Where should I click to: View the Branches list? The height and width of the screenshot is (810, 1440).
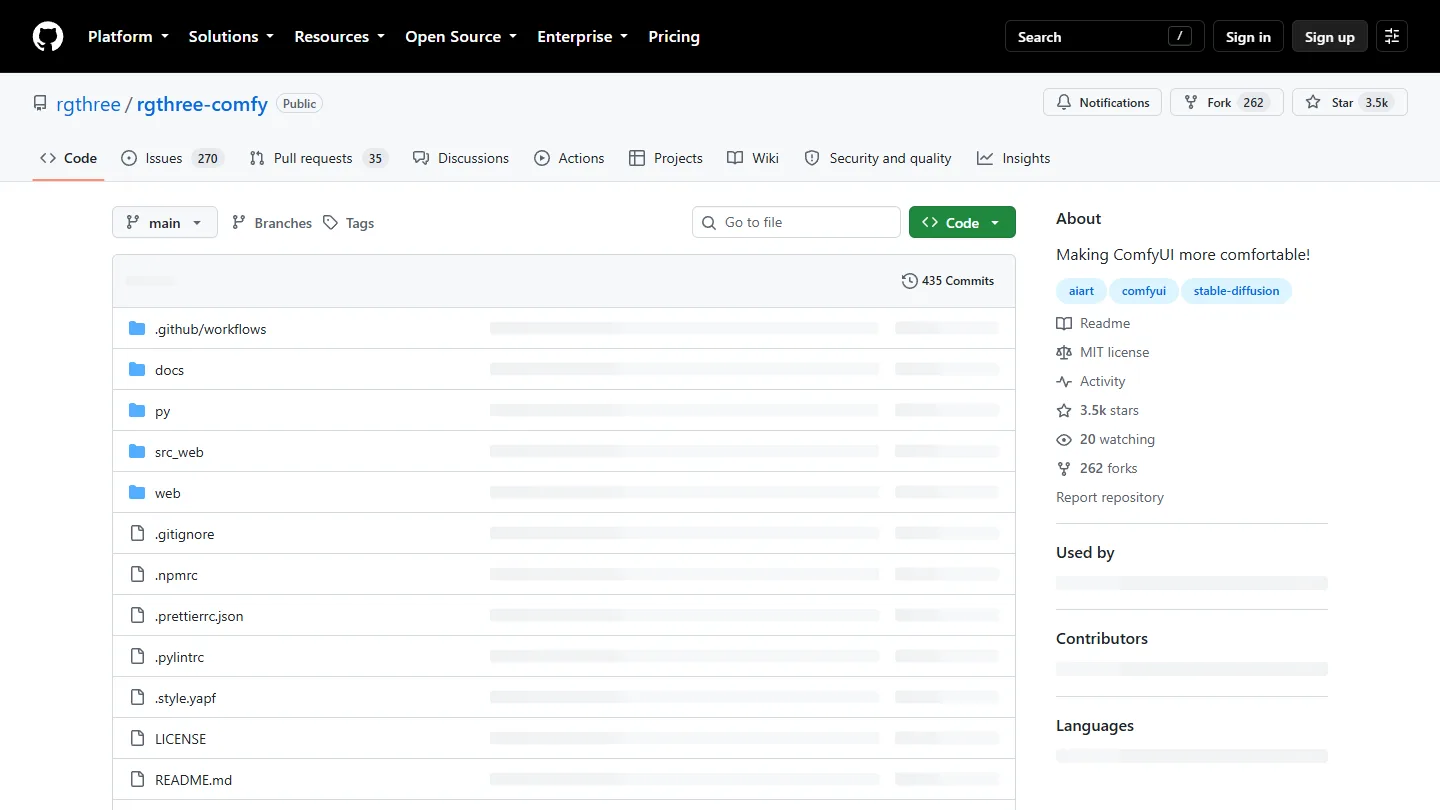(x=272, y=223)
